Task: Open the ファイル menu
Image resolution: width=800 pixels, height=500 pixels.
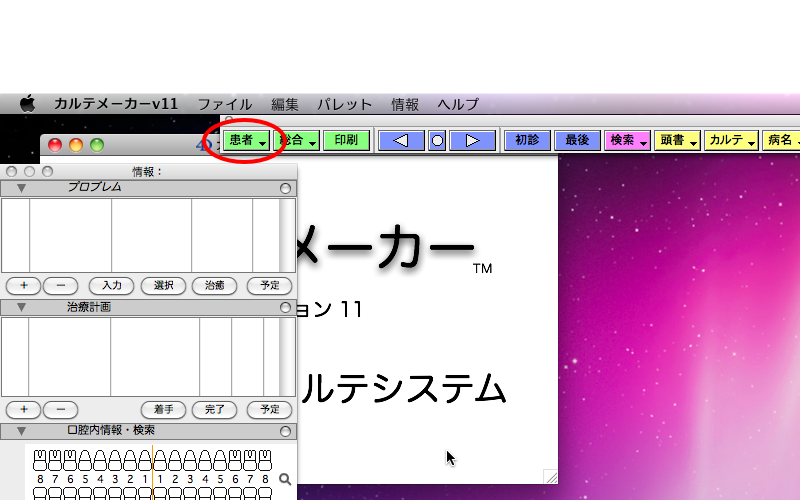Action: tap(224, 104)
